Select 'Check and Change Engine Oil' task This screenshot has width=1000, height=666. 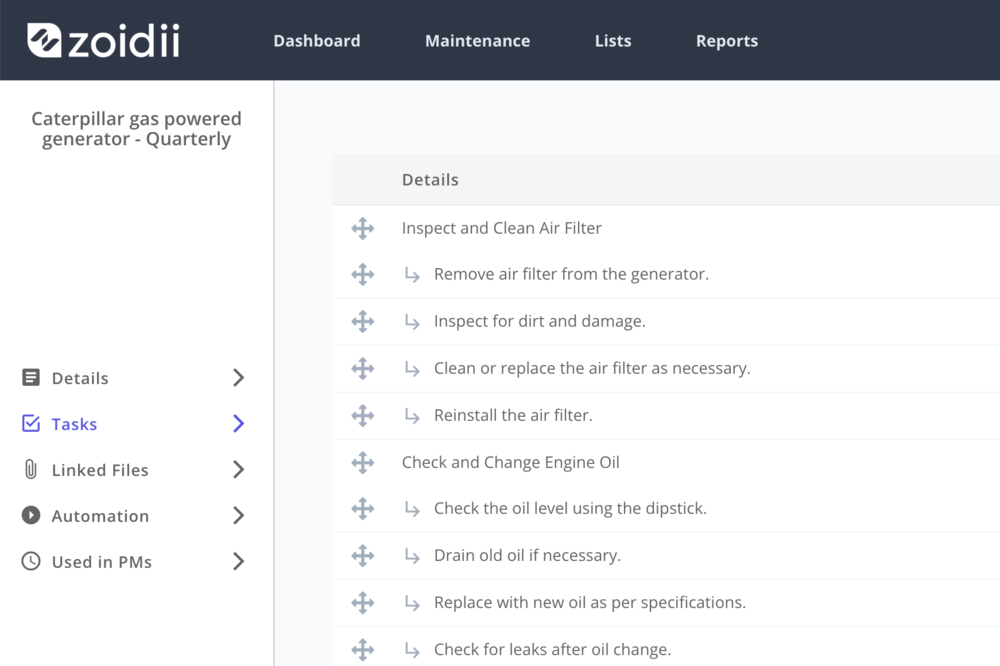511,462
